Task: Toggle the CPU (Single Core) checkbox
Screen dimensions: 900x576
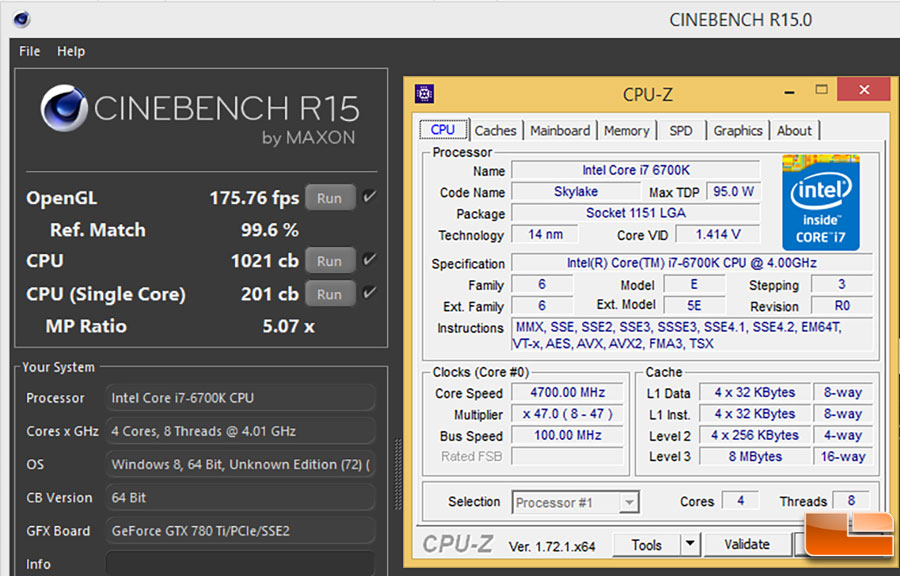Action: 369,293
